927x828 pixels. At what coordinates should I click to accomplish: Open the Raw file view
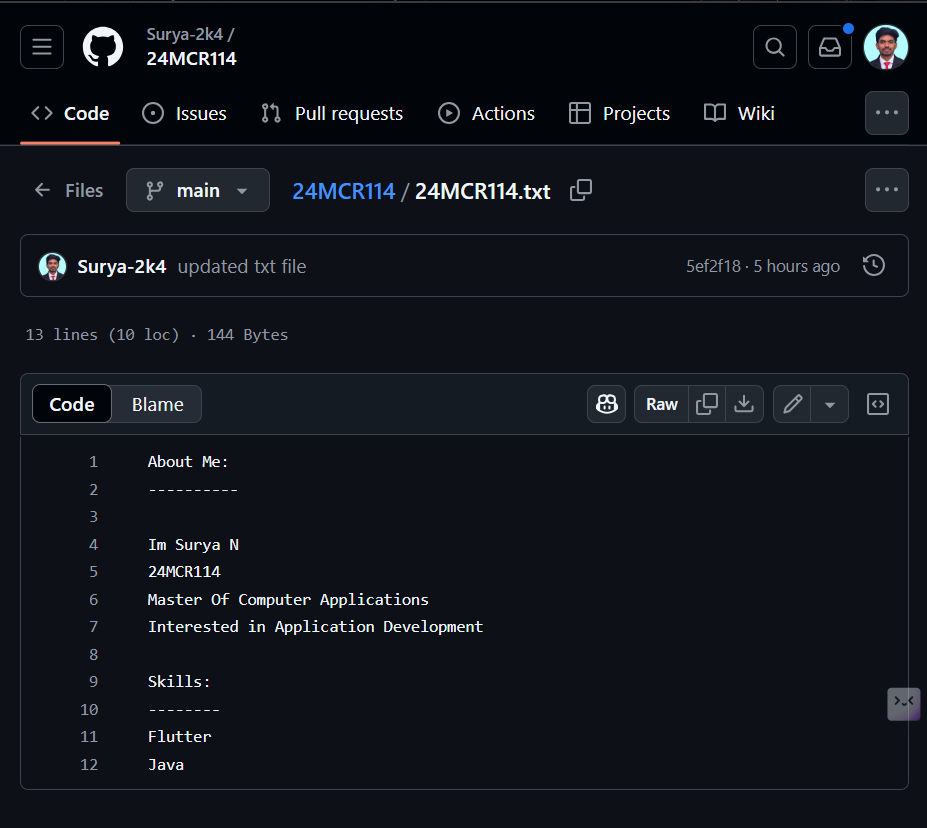click(x=661, y=404)
